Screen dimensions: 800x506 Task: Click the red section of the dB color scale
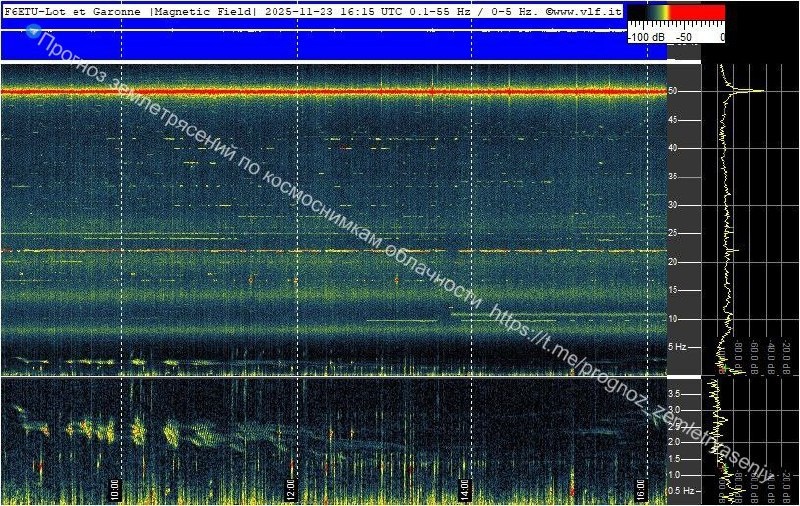coord(697,12)
